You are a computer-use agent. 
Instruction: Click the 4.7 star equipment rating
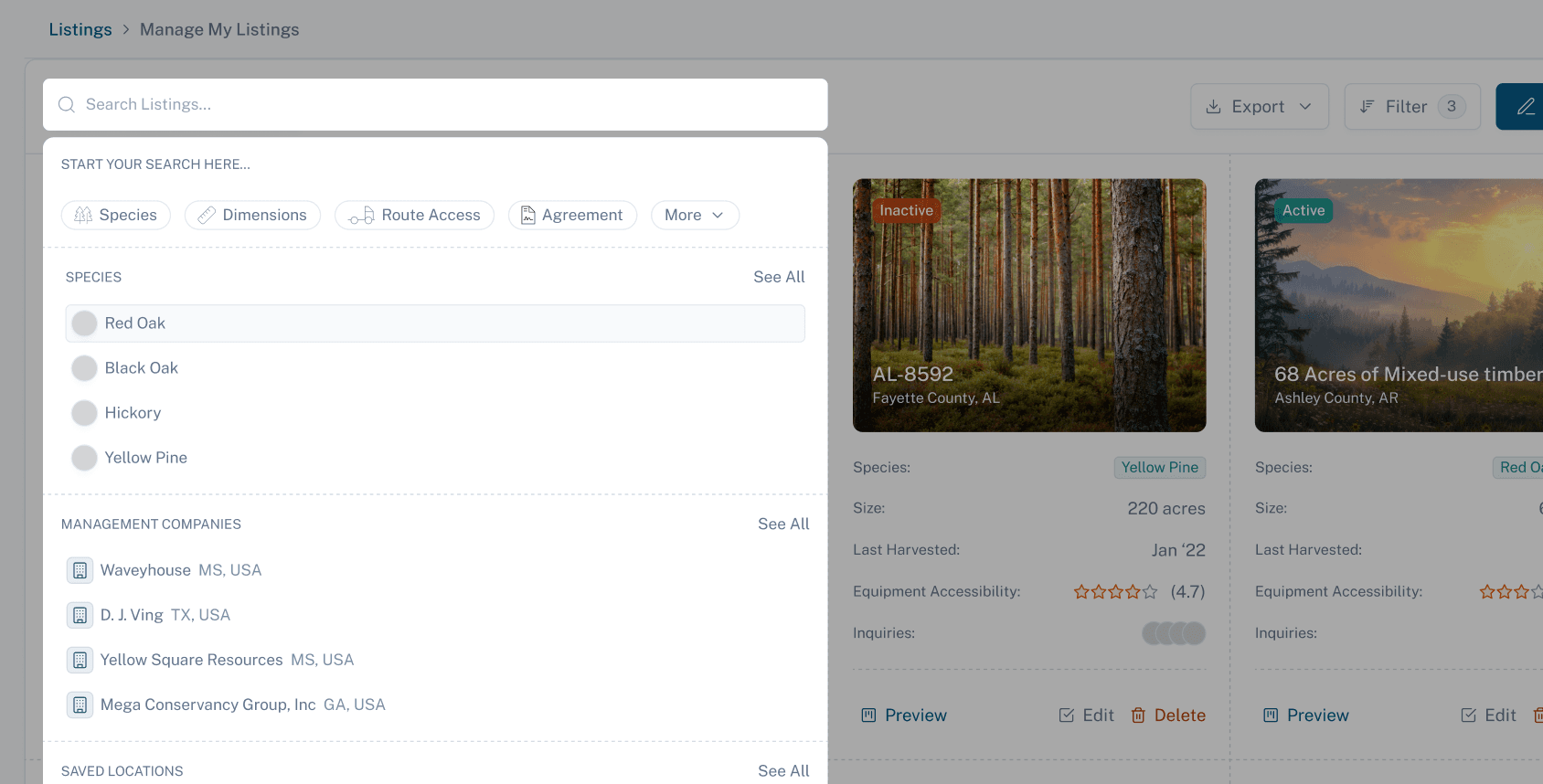pyautogui.click(x=1115, y=592)
